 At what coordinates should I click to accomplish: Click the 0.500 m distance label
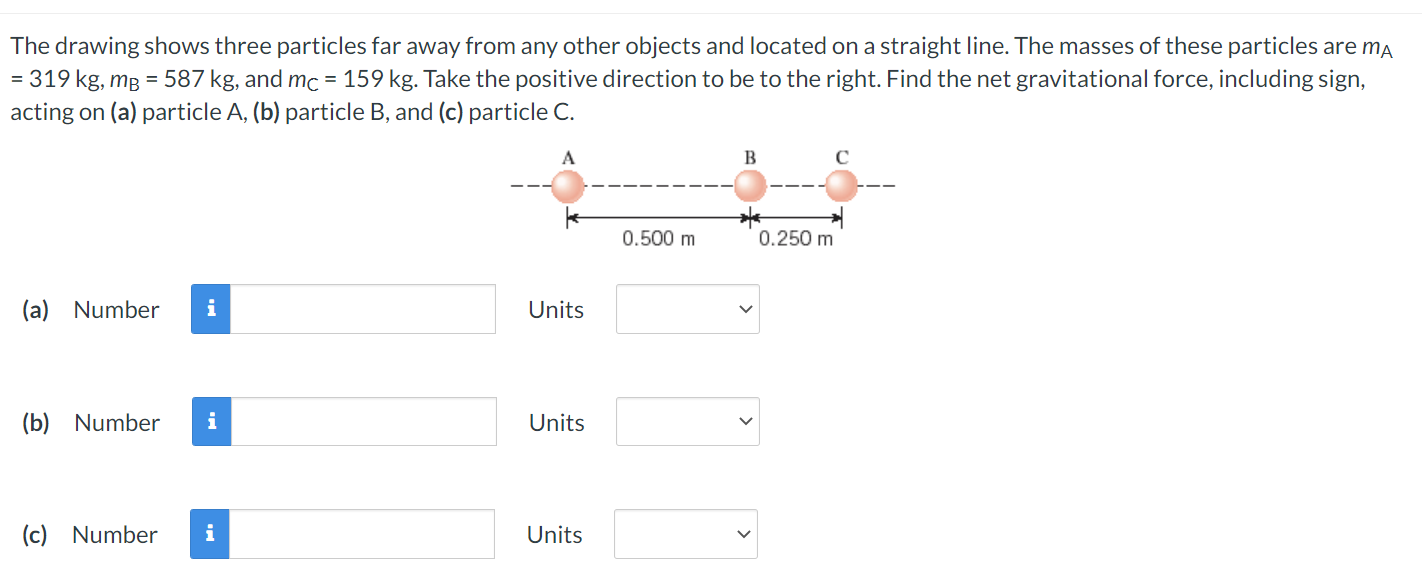click(x=660, y=238)
